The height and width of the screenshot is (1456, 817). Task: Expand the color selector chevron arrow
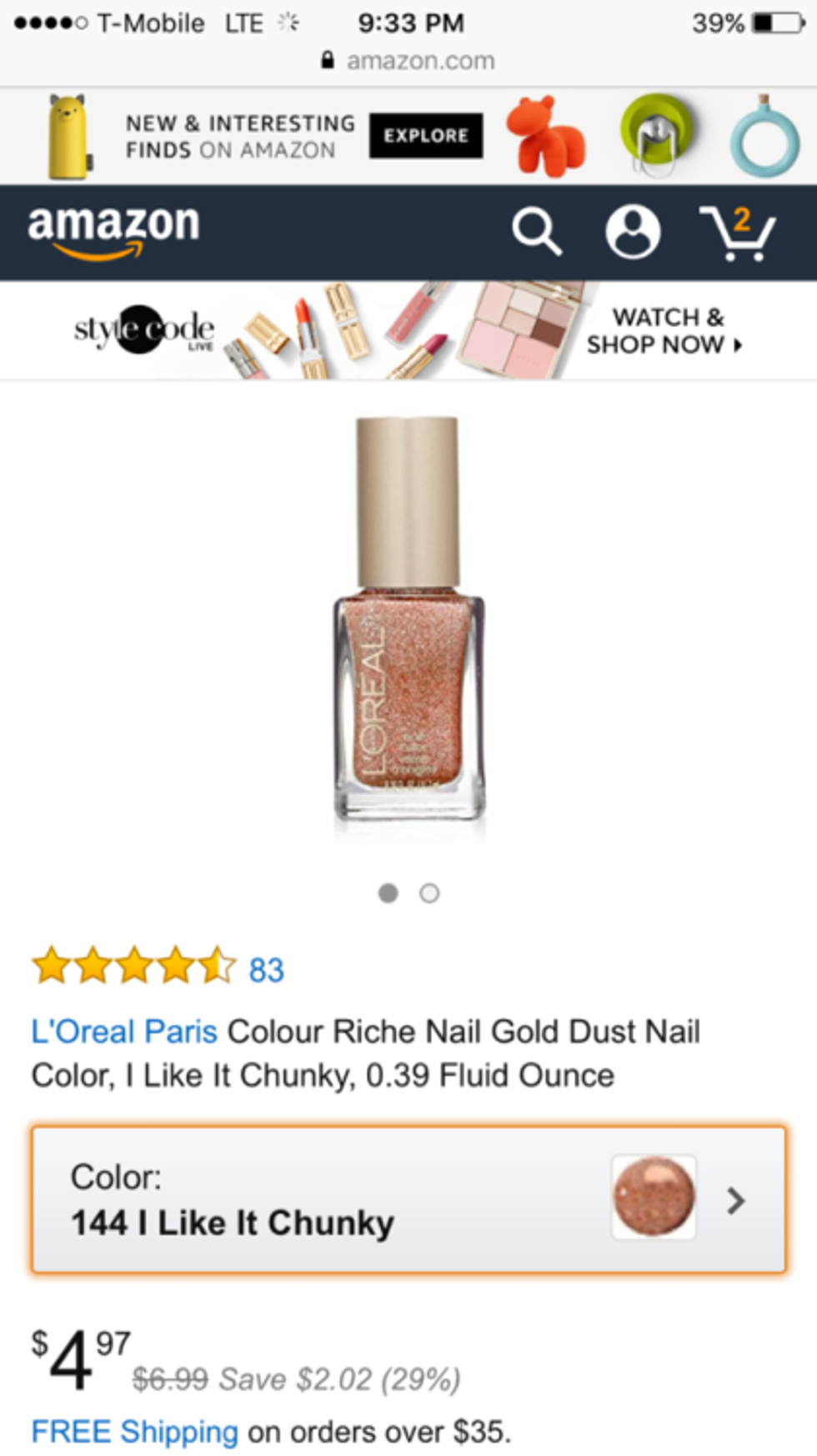click(x=735, y=1200)
